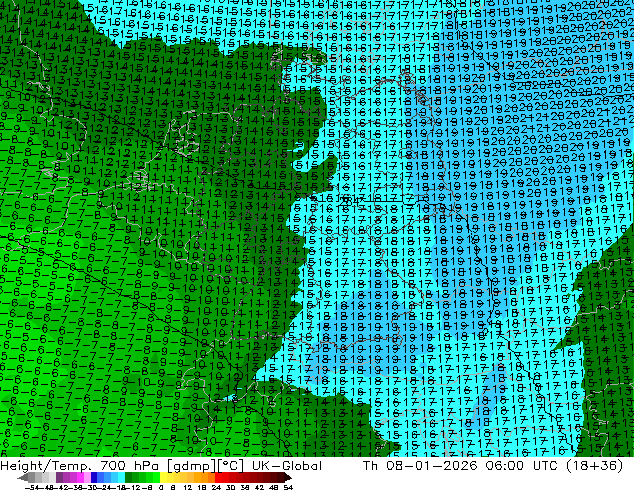Click the dark maroon right arrow end of the scale

[288, 477]
